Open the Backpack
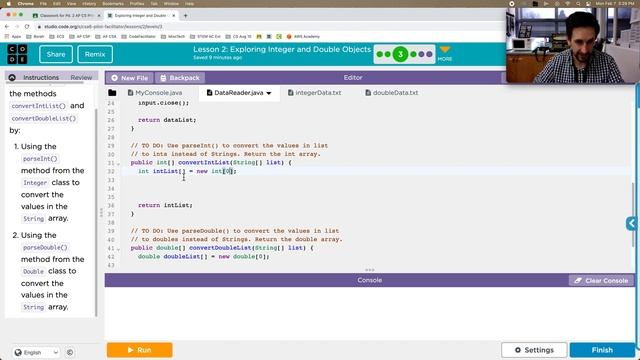The image size is (640, 360). 180,78
